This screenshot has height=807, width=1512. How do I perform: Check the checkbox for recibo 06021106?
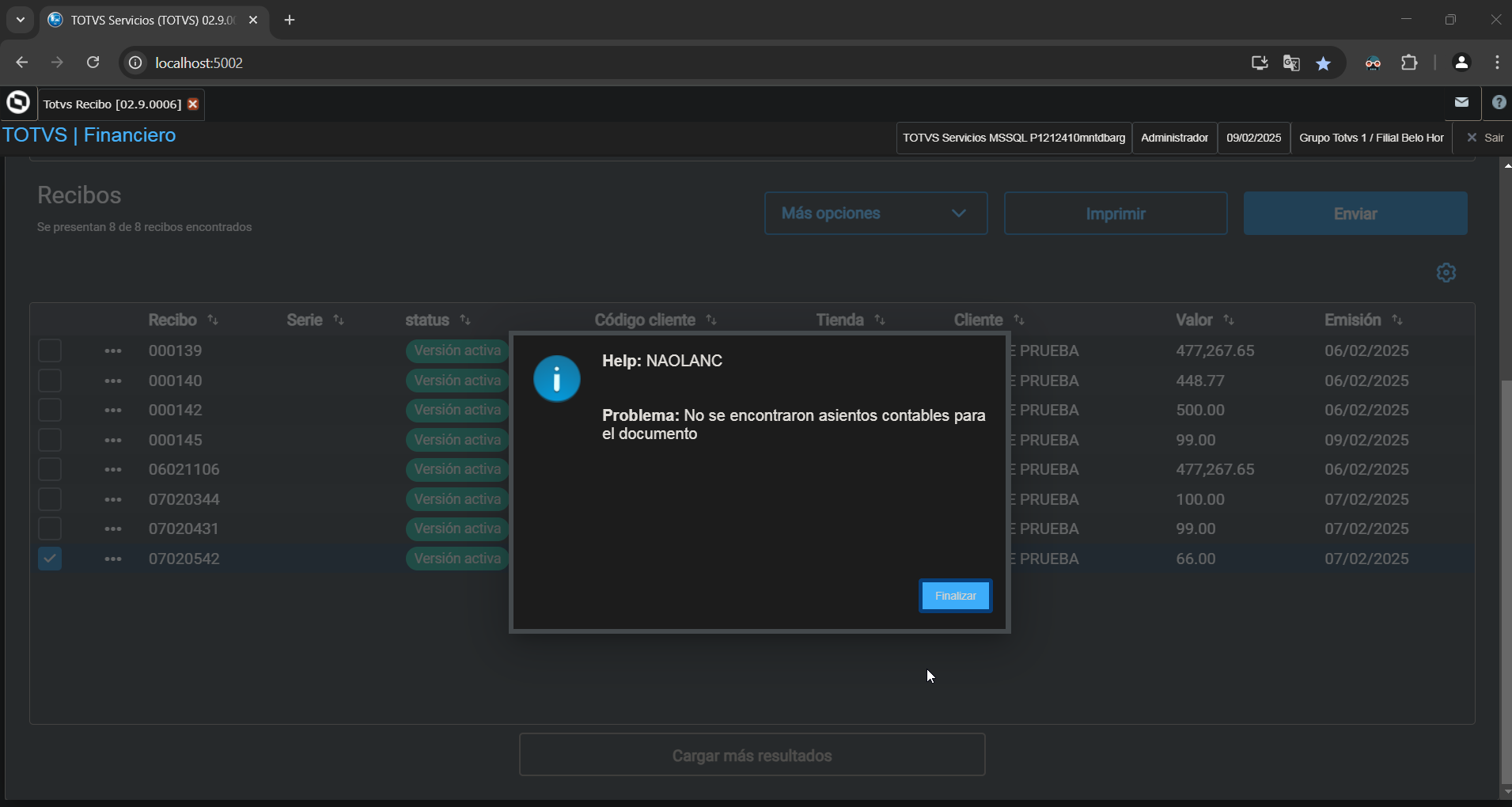coord(50,469)
